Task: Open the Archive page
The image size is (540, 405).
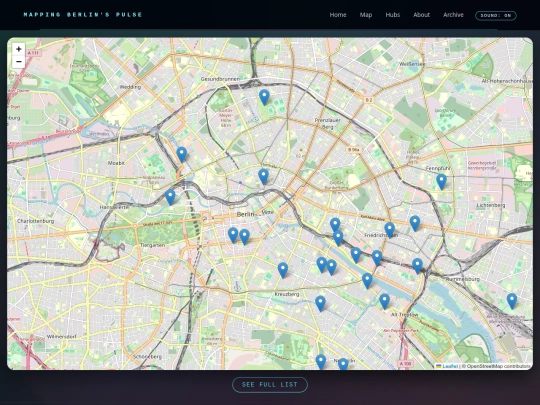Action: tap(453, 15)
